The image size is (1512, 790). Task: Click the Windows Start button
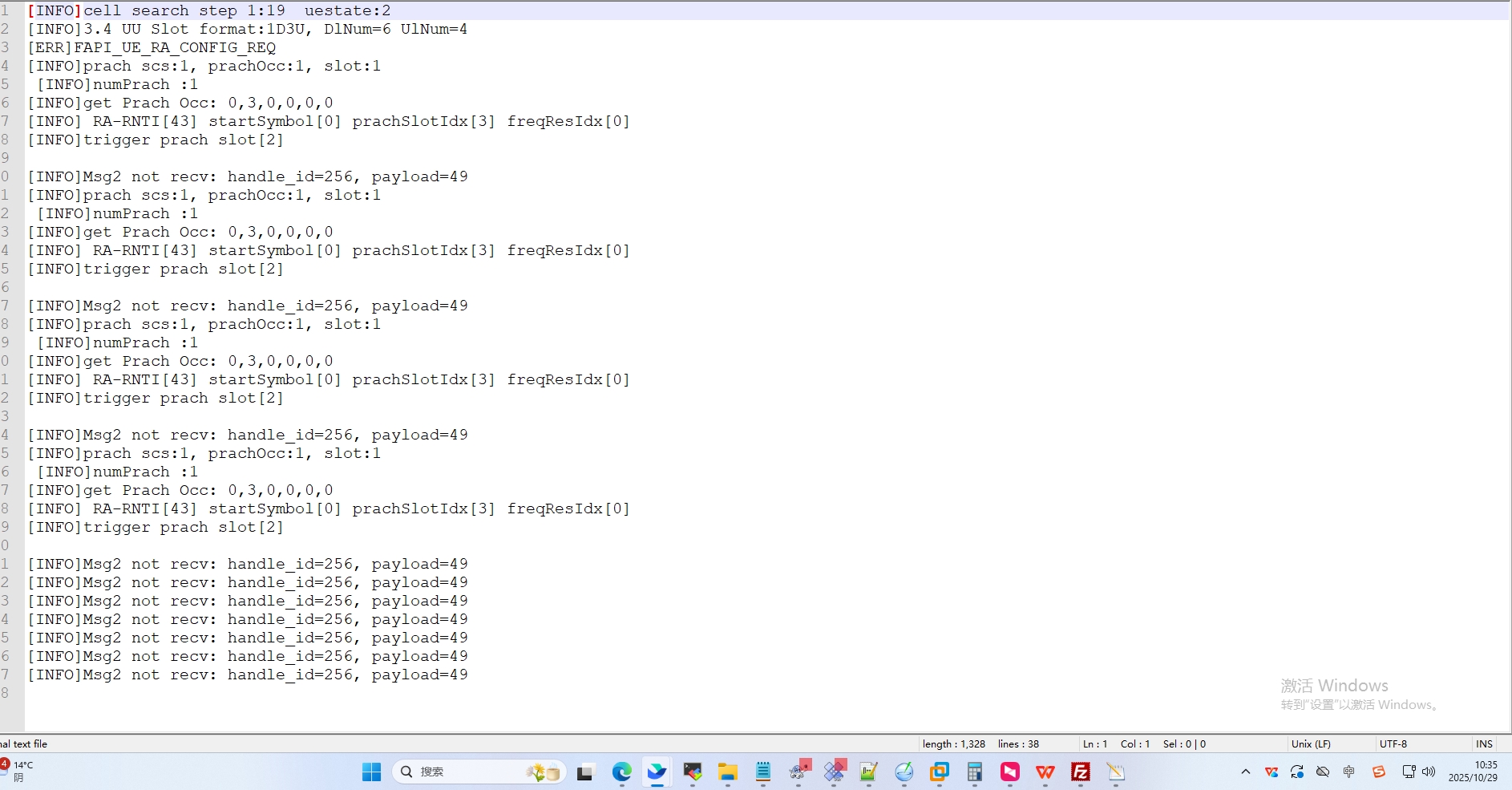(x=371, y=772)
